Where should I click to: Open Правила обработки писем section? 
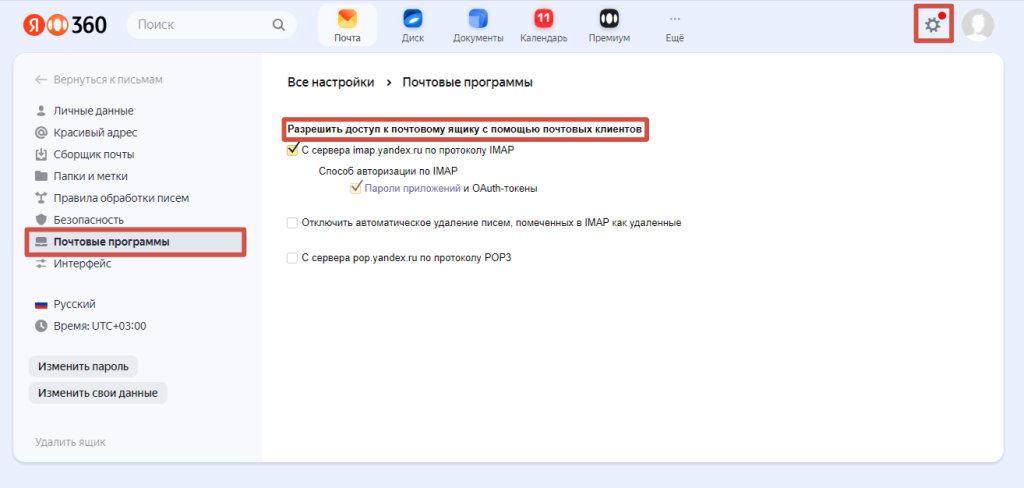121,198
